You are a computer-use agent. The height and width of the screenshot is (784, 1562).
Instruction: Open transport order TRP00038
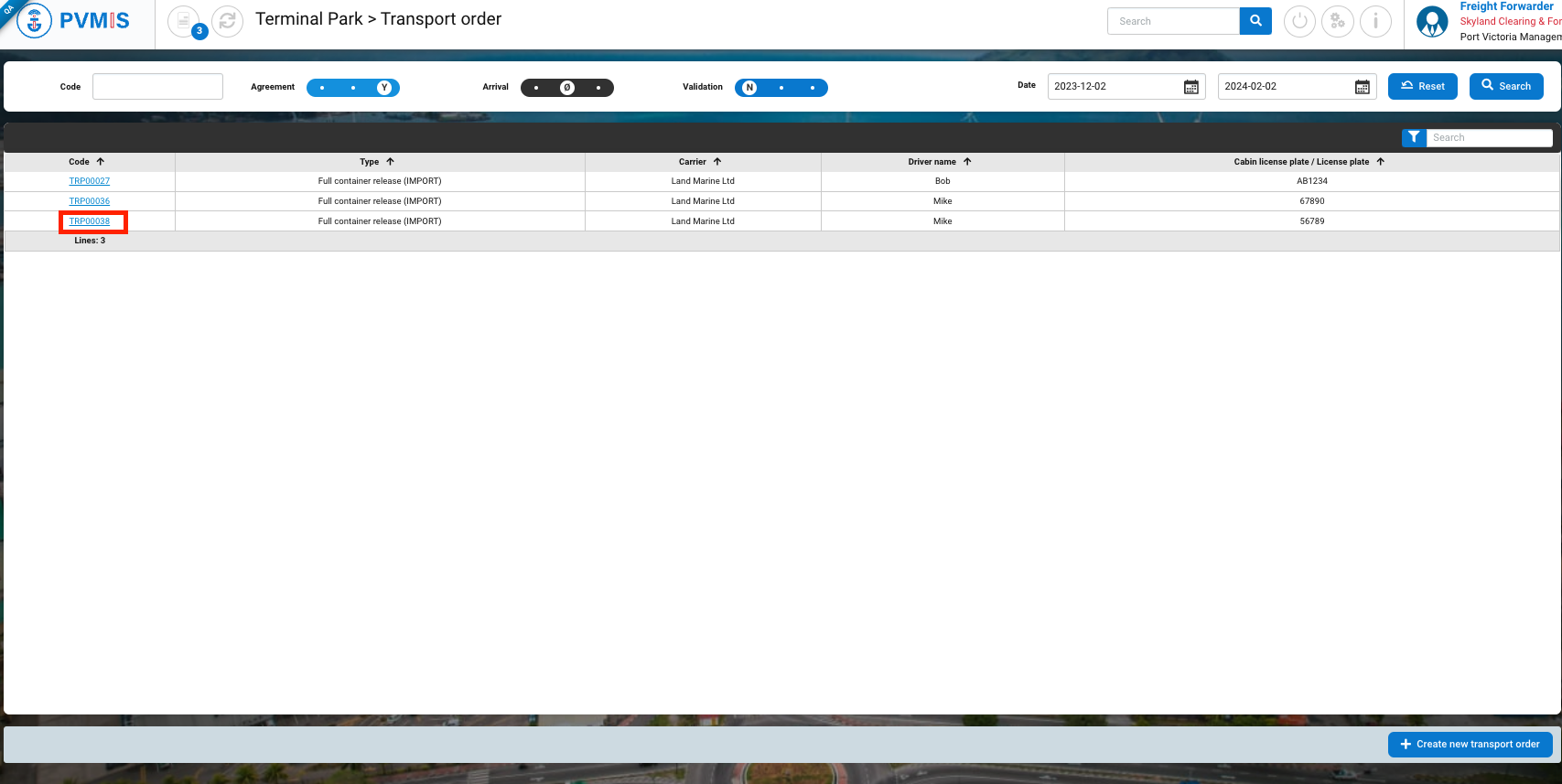[x=90, y=221]
